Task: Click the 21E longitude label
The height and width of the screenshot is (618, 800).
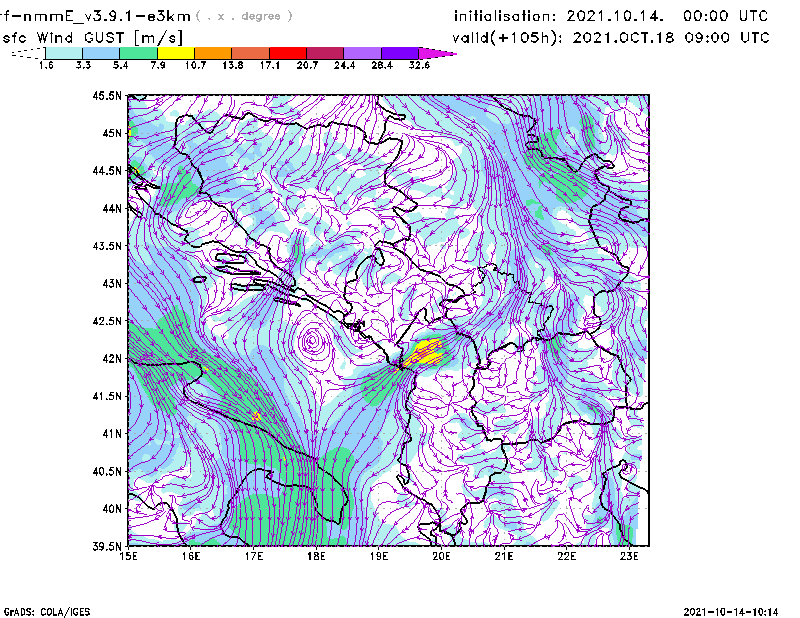Action: click(504, 556)
